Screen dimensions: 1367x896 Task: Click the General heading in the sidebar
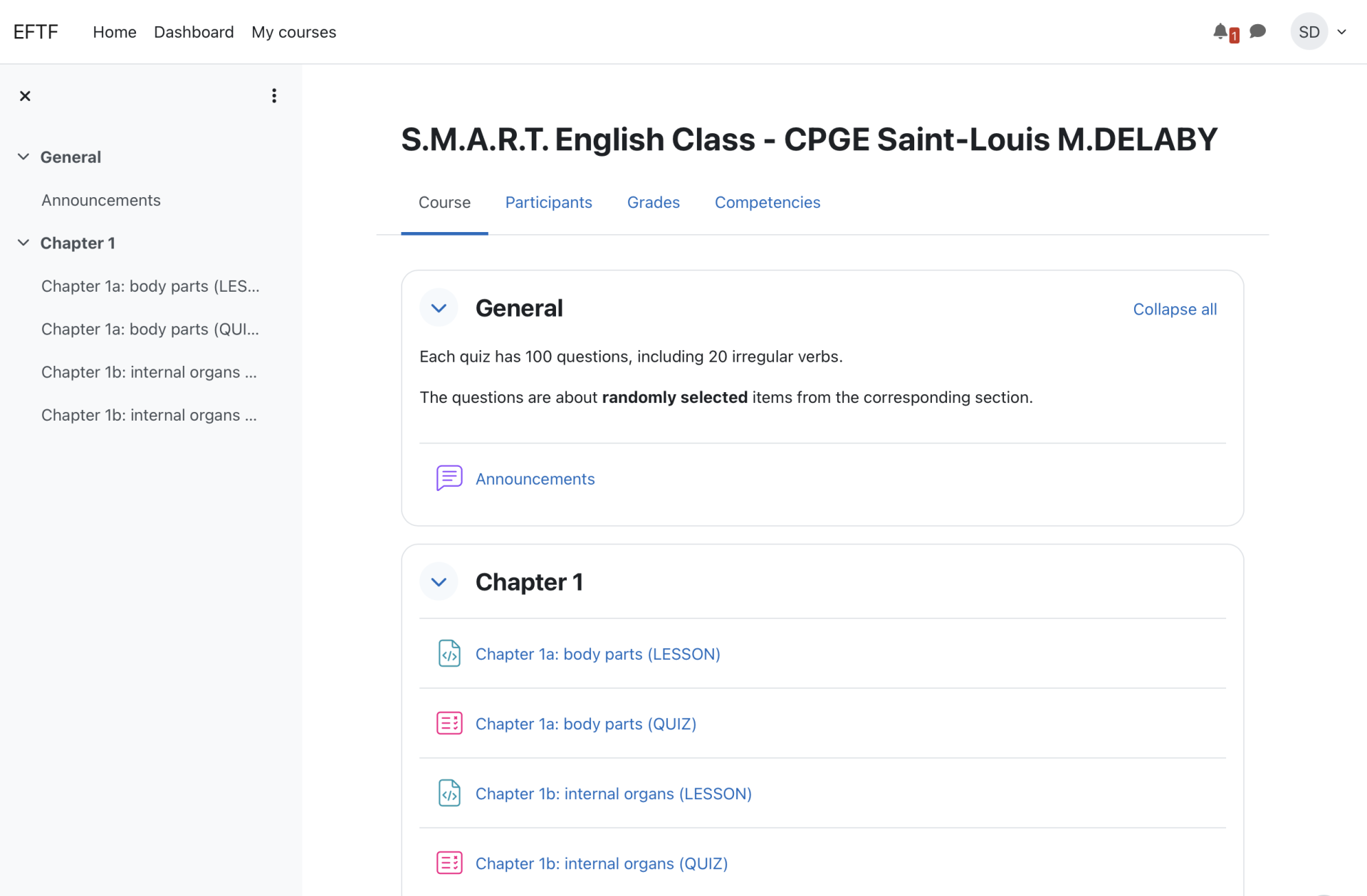(x=70, y=157)
